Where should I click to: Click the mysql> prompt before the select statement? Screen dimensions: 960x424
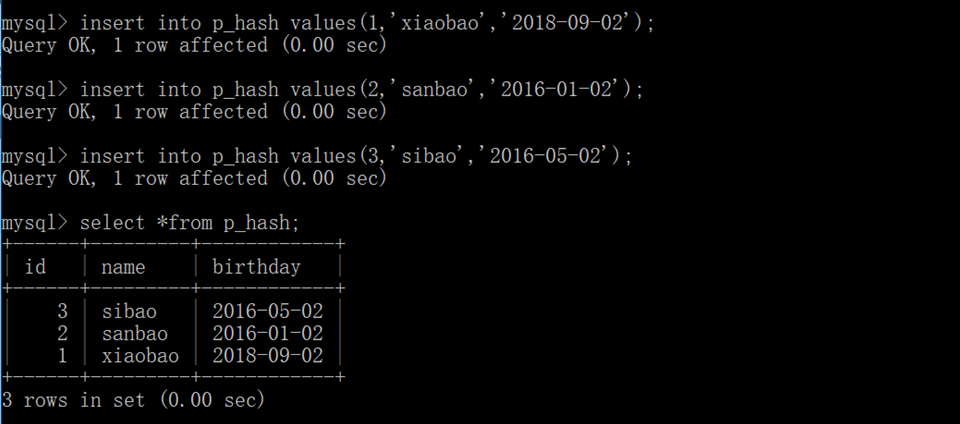pyautogui.click(x=35, y=222)
